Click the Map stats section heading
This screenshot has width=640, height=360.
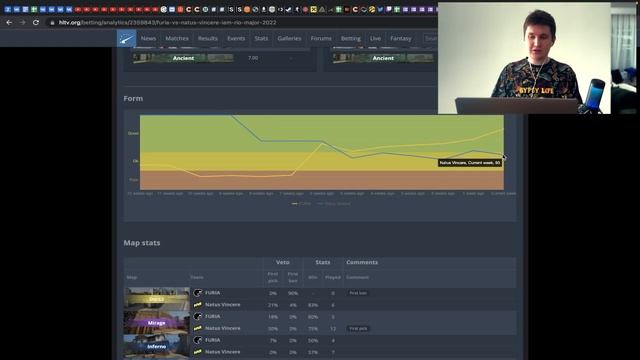pyautogui.click(x=142, y=243)
